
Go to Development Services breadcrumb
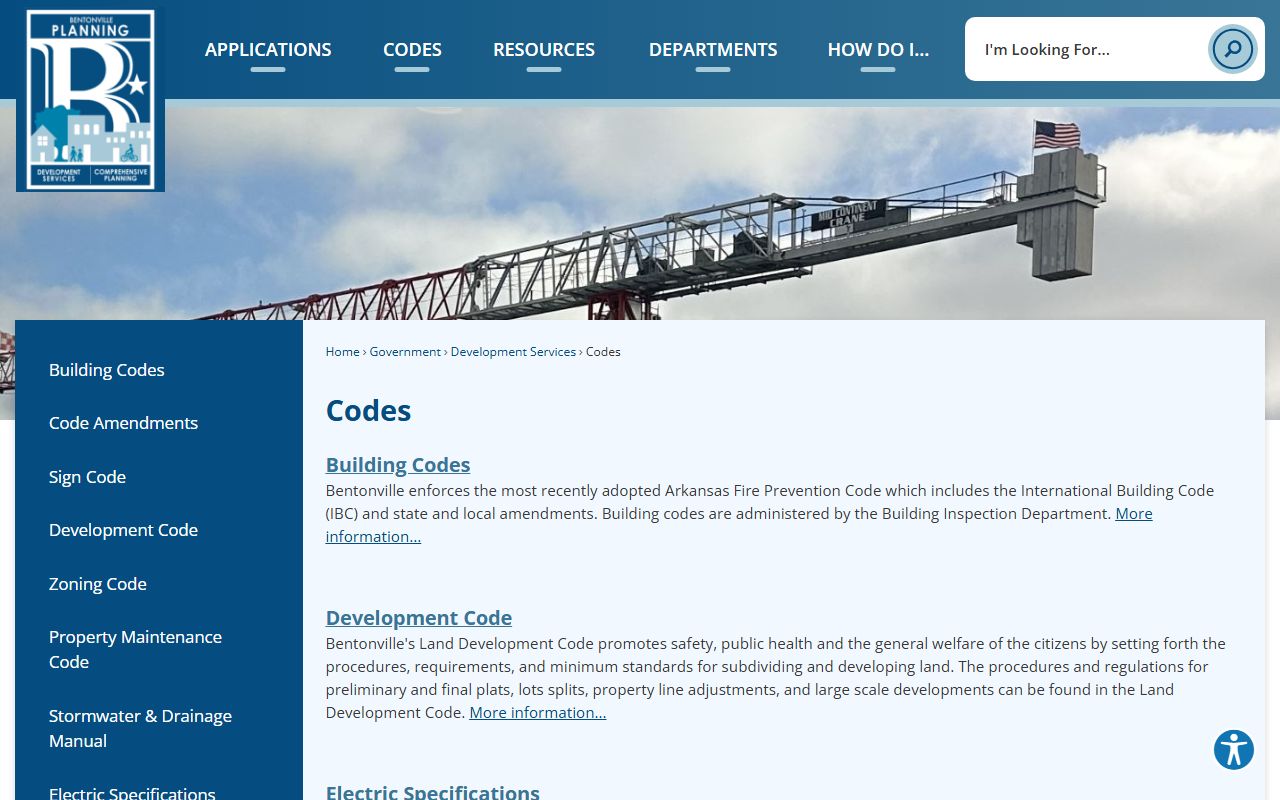513,352
